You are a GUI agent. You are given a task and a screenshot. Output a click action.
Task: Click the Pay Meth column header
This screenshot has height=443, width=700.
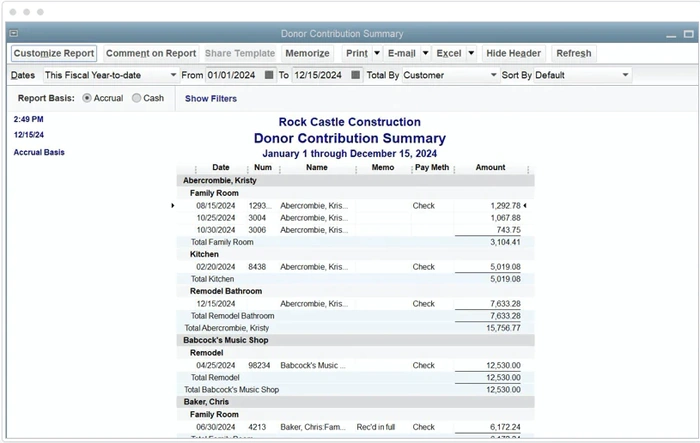432,167
